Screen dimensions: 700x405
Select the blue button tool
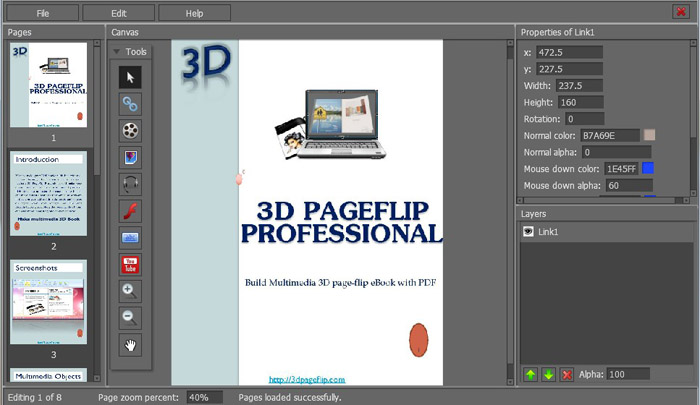pyautogui.click(x=130, y=238)
